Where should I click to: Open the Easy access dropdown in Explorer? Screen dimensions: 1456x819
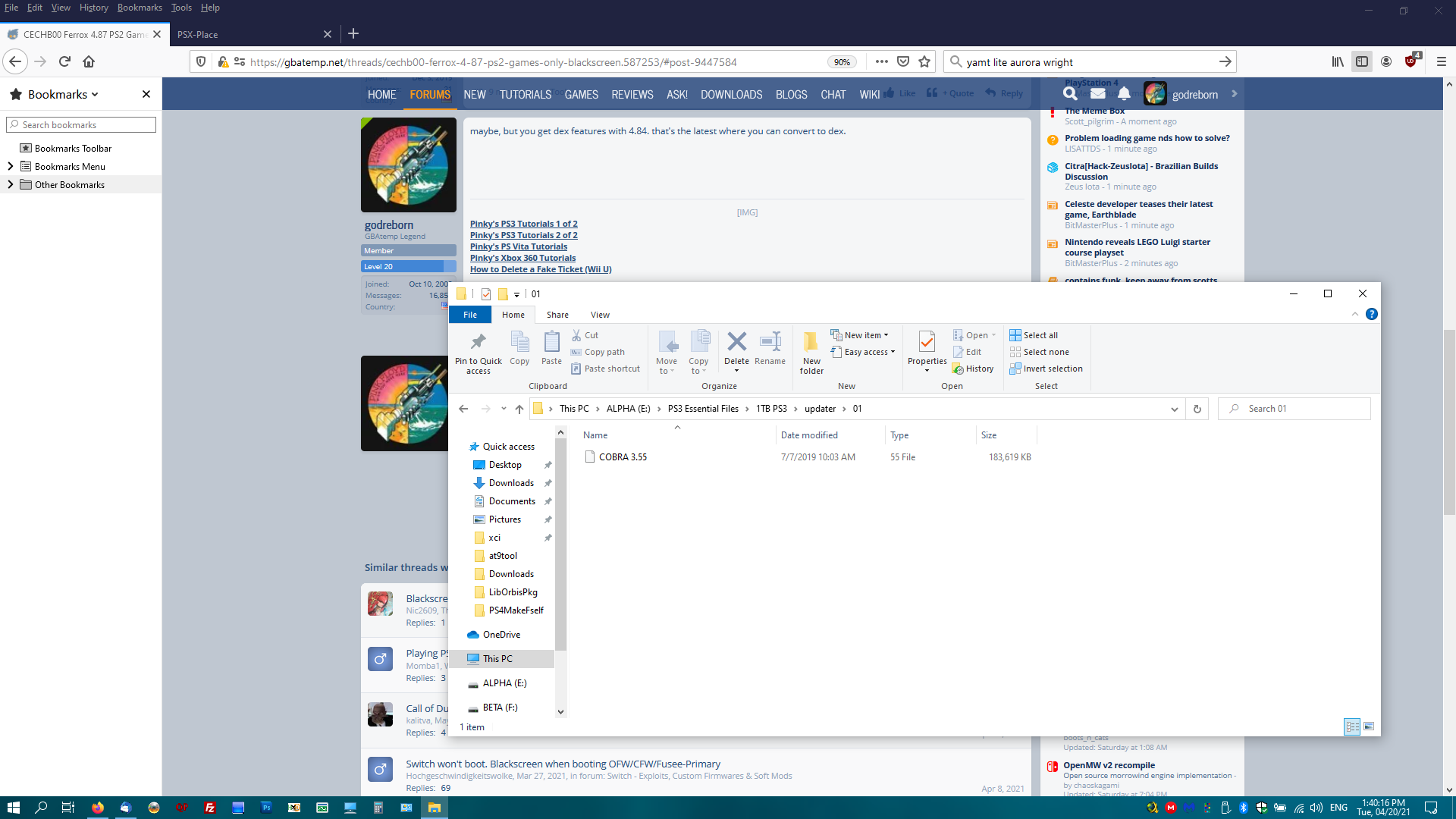point(863,352)
